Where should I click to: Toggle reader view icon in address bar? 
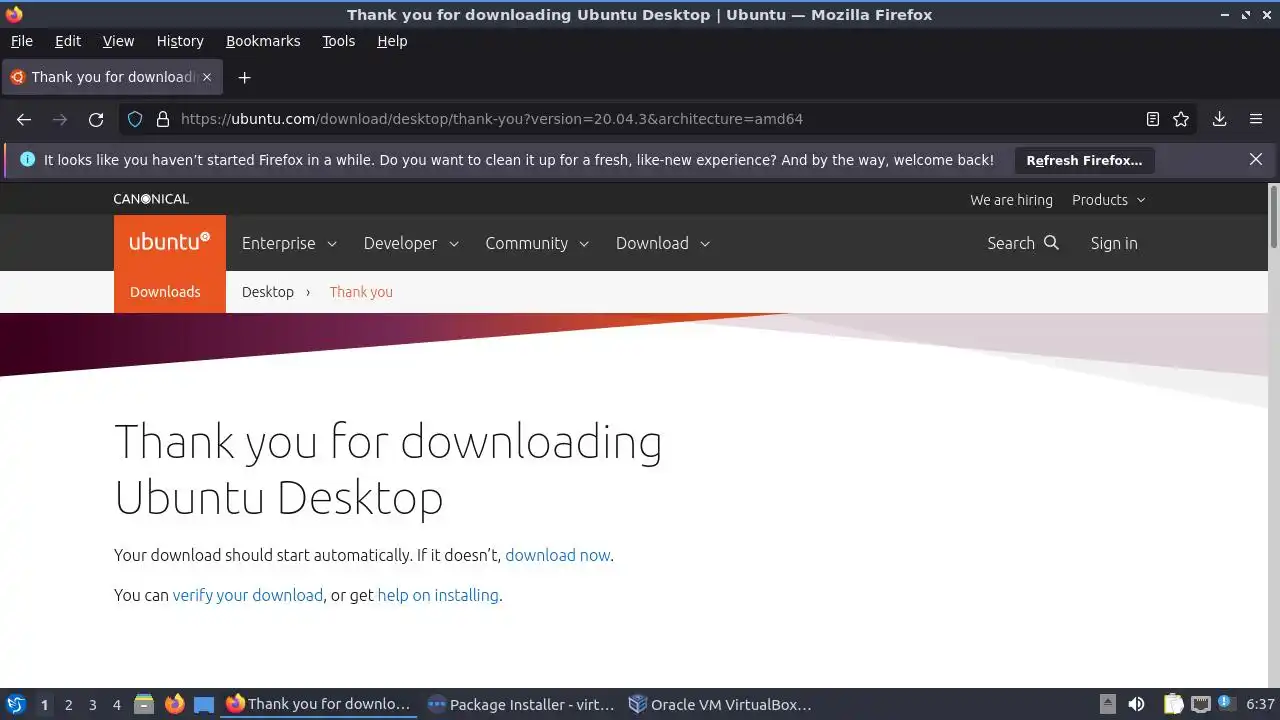1153,119
